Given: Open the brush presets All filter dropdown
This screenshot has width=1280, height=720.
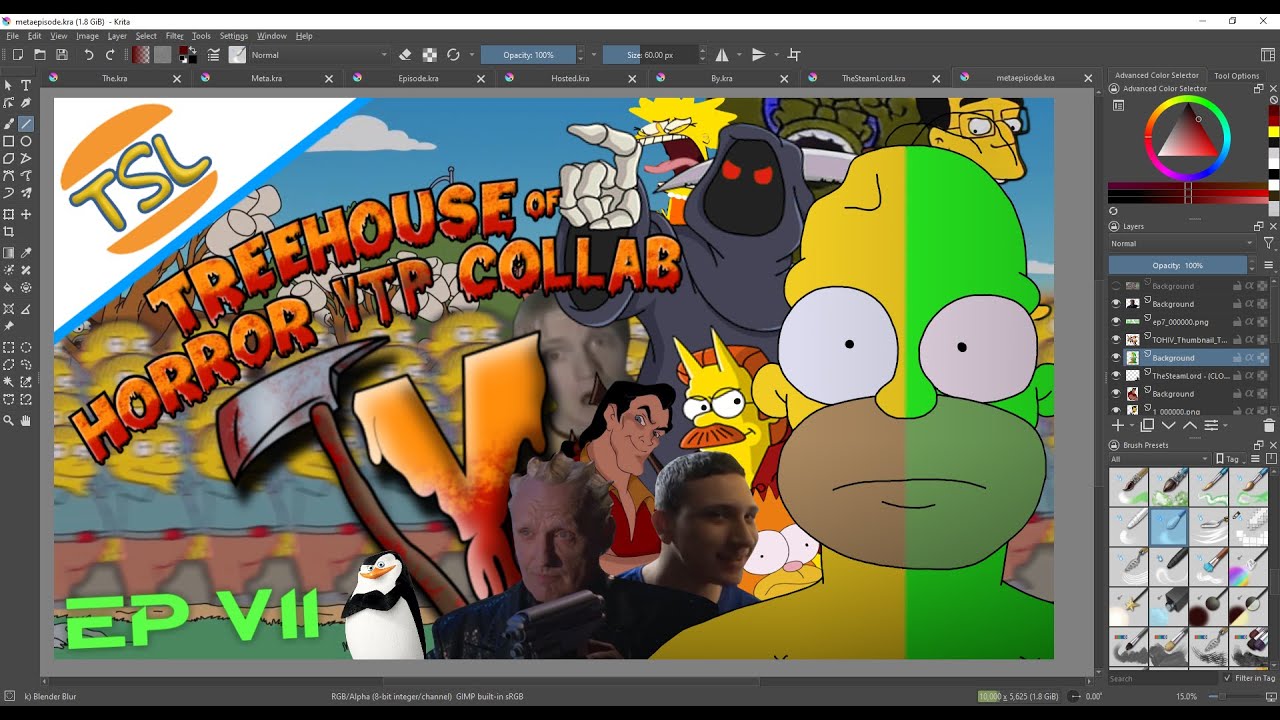Looking at the screenshot, I should pos(1160,459).
